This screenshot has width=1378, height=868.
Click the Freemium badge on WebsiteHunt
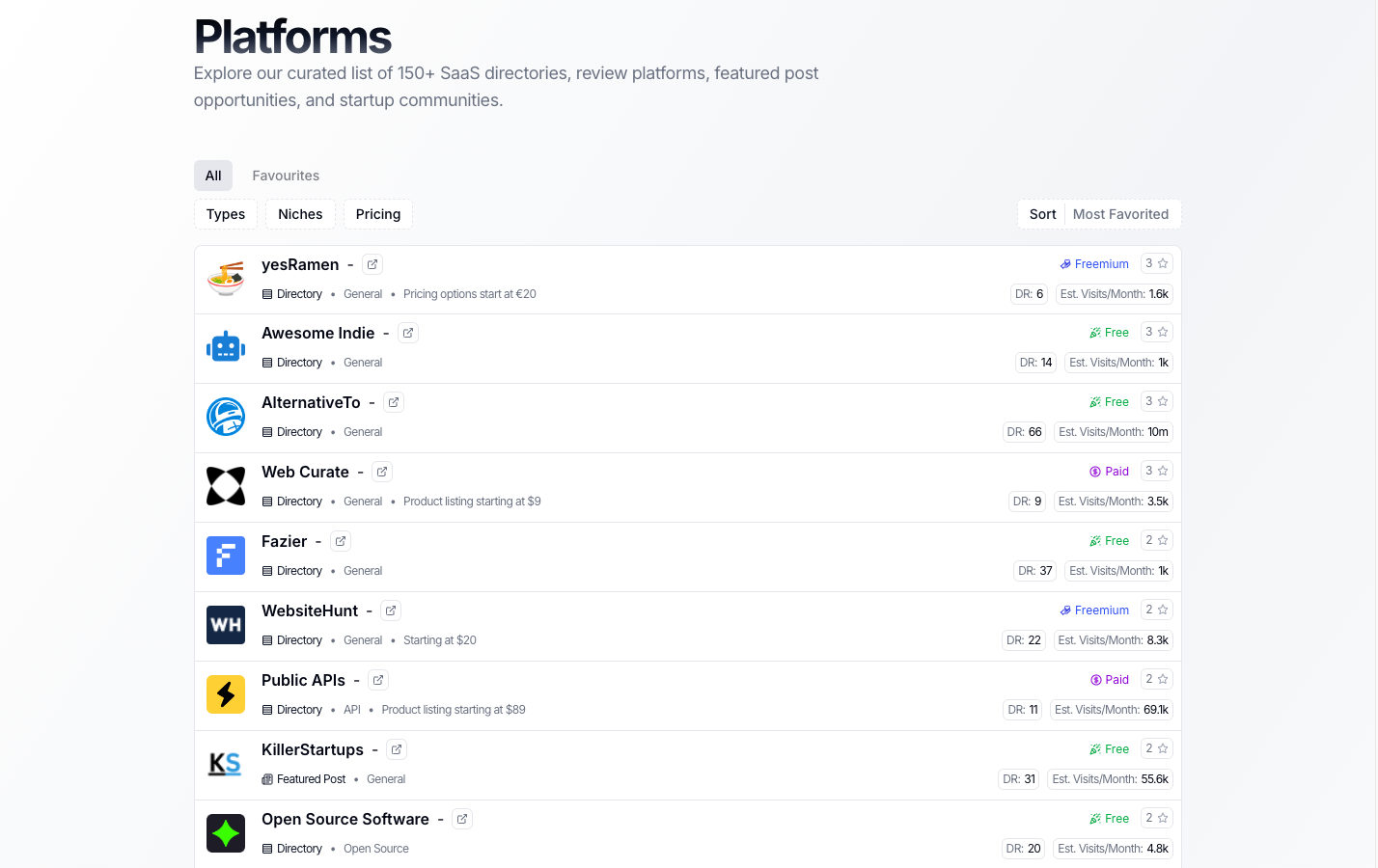pyautogui.click(x=1094, y=610)
